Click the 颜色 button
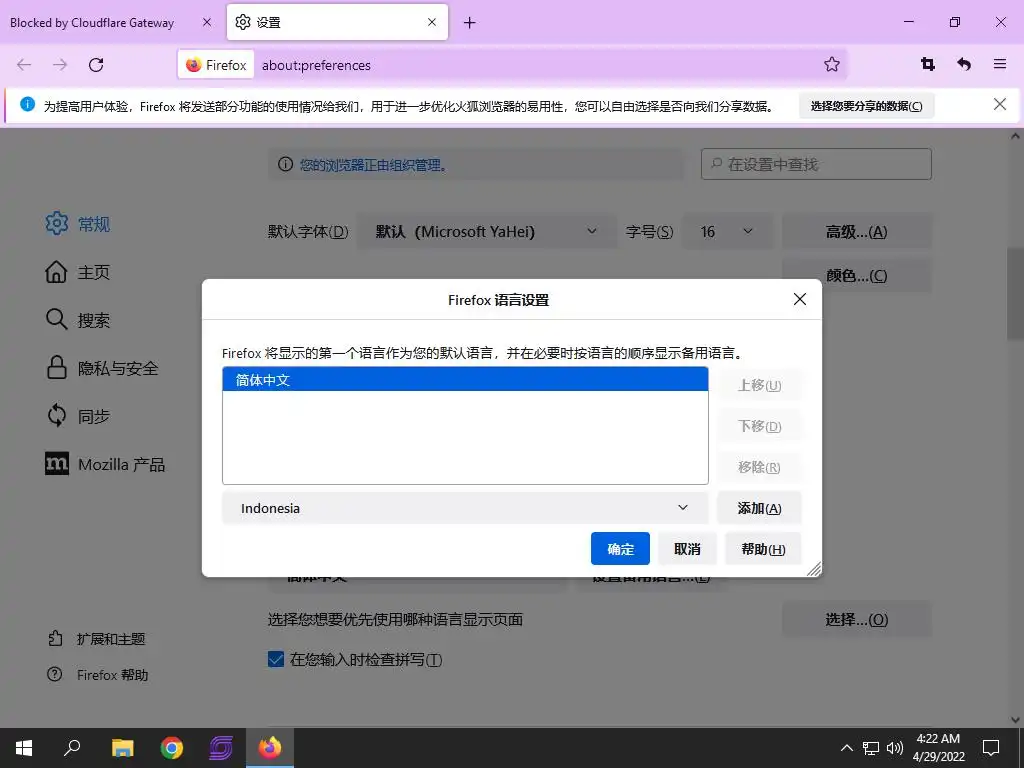The width and height of the screenshot is (1024, 768). (857, 276)
